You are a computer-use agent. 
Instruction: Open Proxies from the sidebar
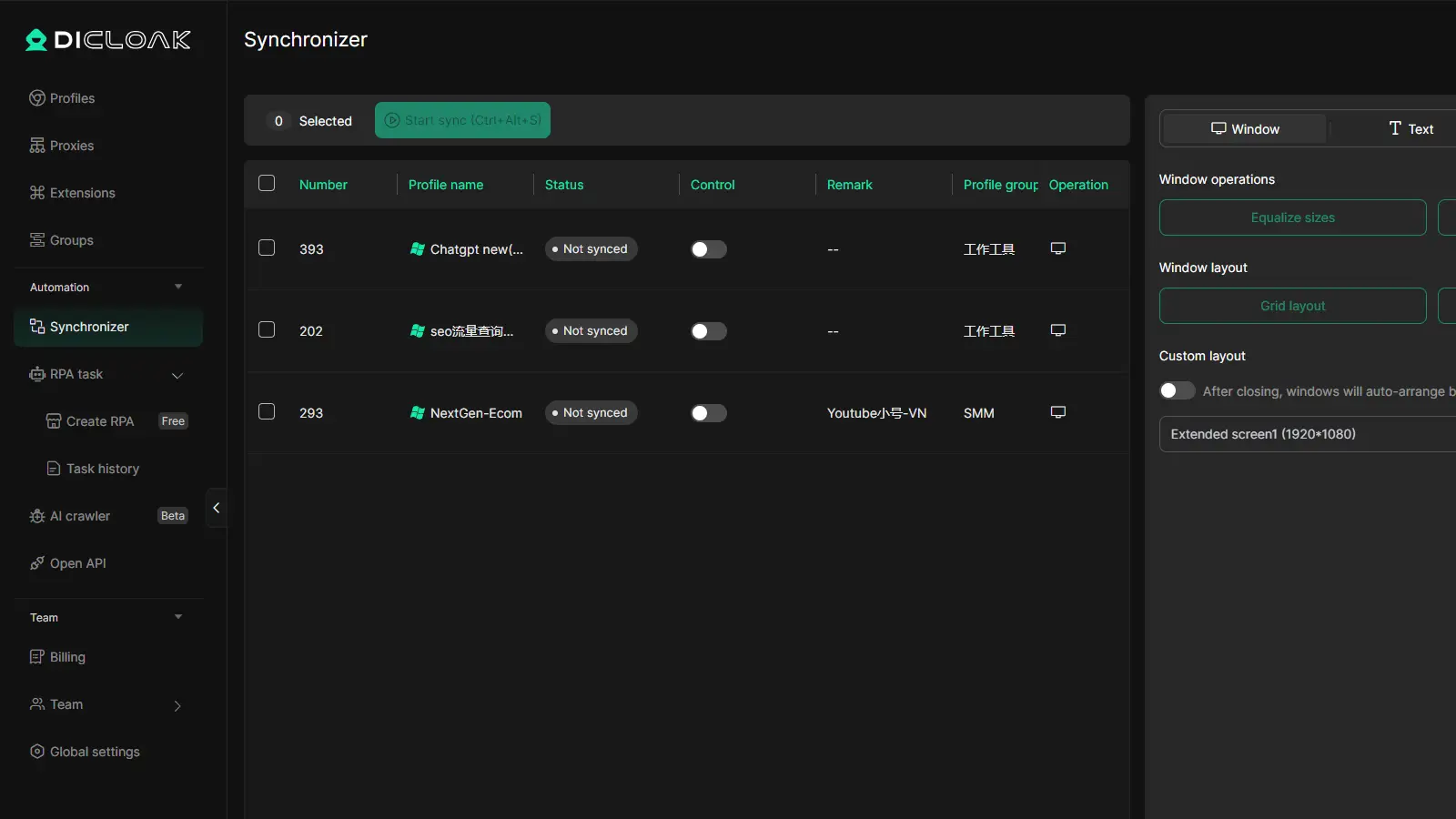(x=71, y=146)
